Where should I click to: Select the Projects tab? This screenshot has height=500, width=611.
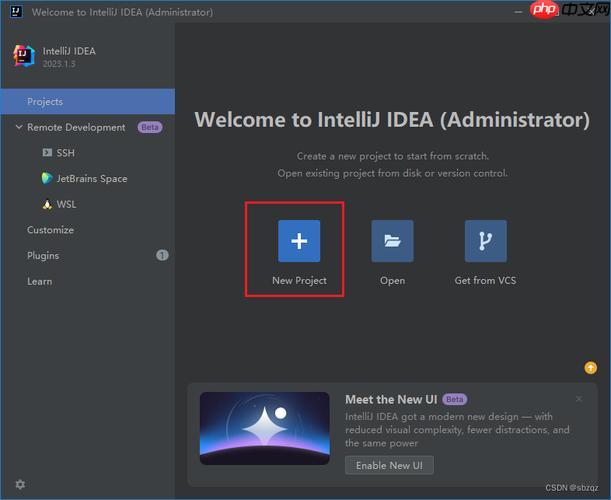(88, 101)
